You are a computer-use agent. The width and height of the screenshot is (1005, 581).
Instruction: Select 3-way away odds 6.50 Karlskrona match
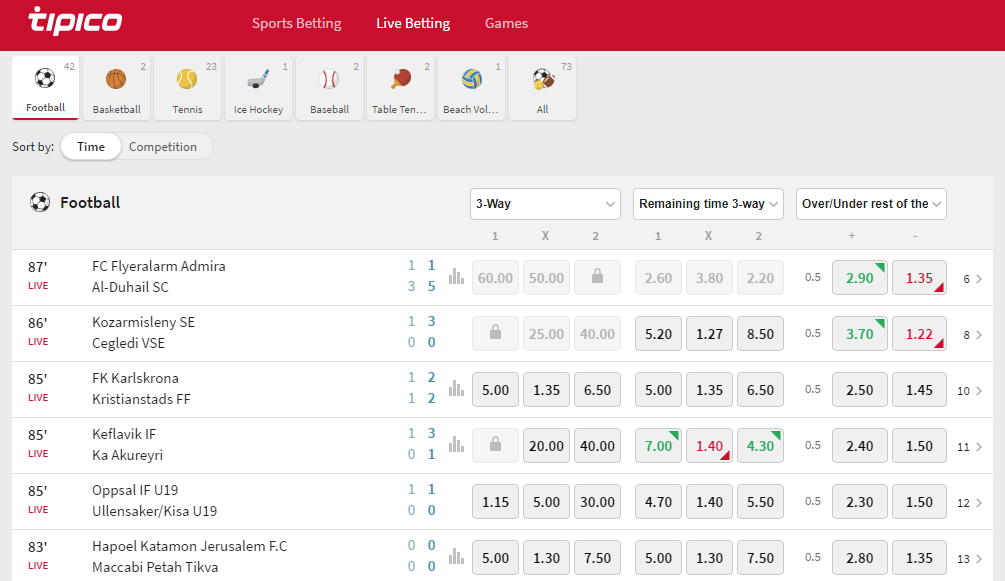click(x=597, y=390)
